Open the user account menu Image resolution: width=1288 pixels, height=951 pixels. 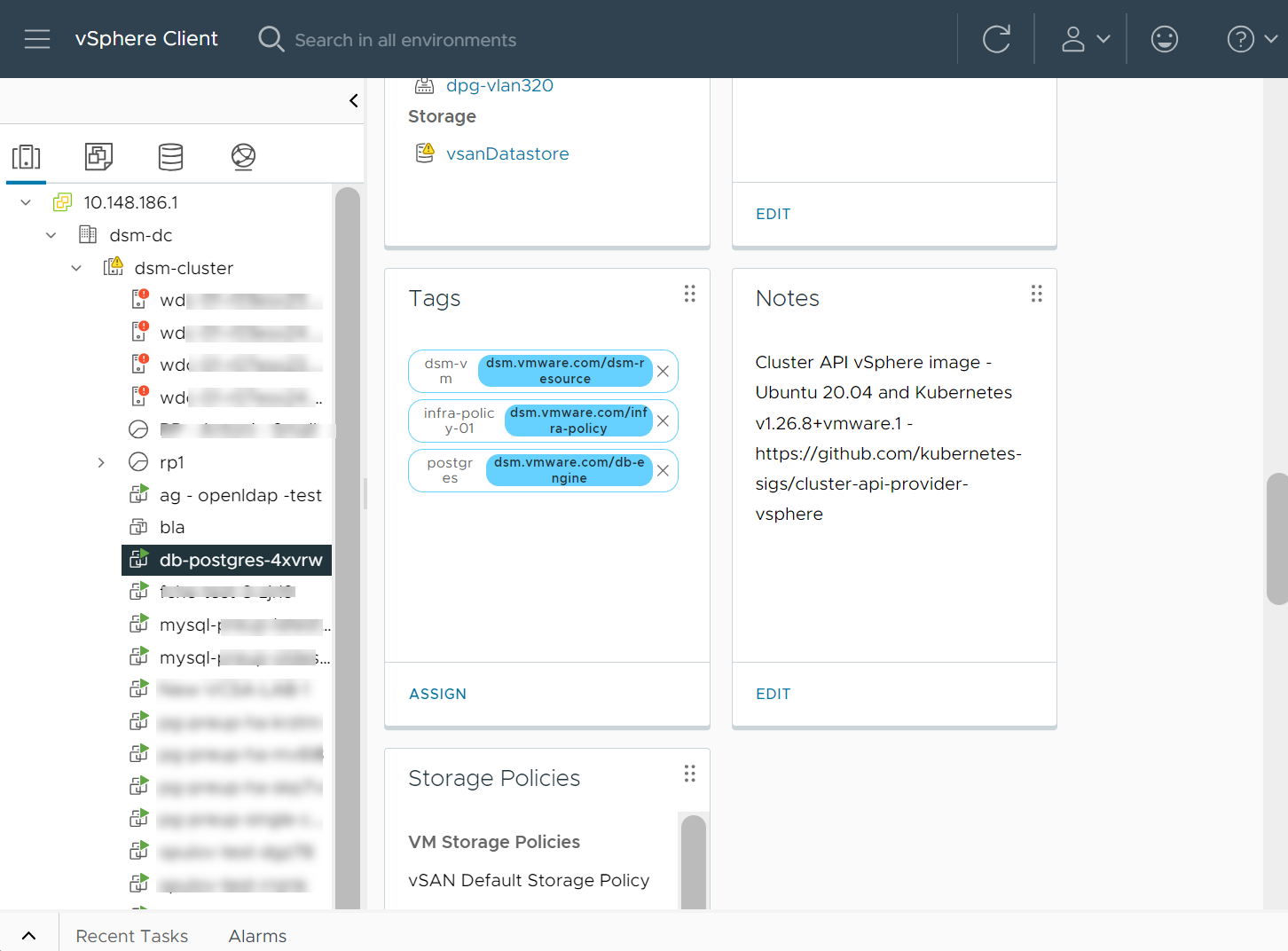point(1086,39)
